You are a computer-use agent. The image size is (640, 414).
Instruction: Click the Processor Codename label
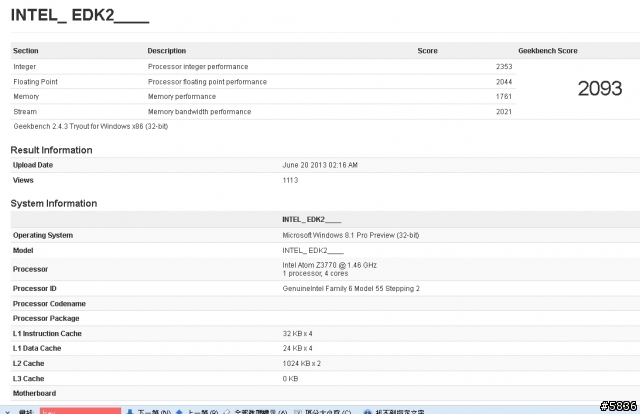coord(49,303)
